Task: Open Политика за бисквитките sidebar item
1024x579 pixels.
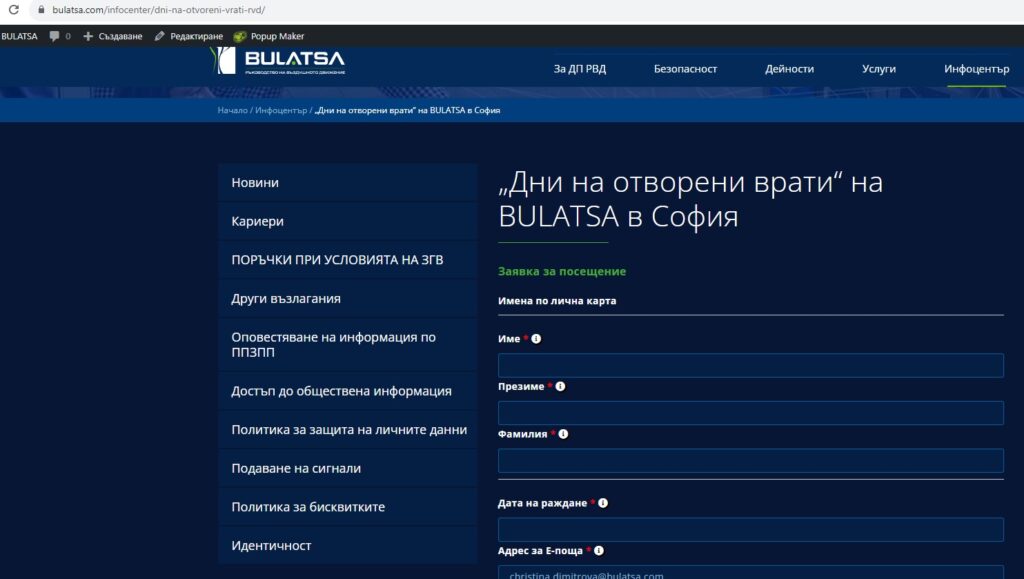Action: pos(347,507)
